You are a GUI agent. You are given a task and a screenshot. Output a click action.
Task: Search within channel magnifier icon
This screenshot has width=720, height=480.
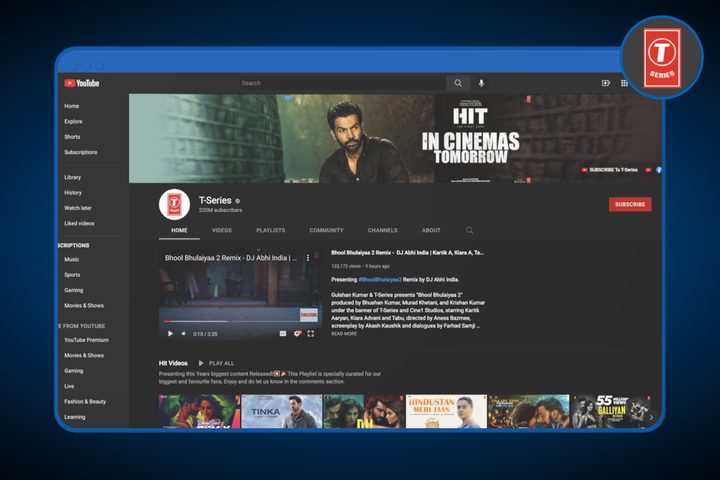click(x=469, y=230)
